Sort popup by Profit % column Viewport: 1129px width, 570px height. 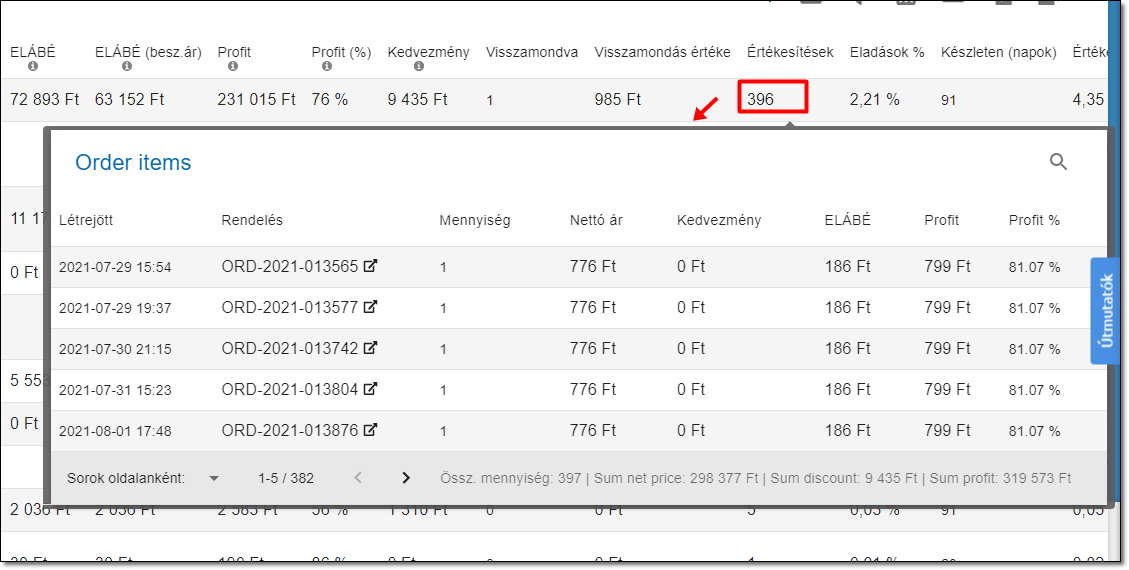1034,220
